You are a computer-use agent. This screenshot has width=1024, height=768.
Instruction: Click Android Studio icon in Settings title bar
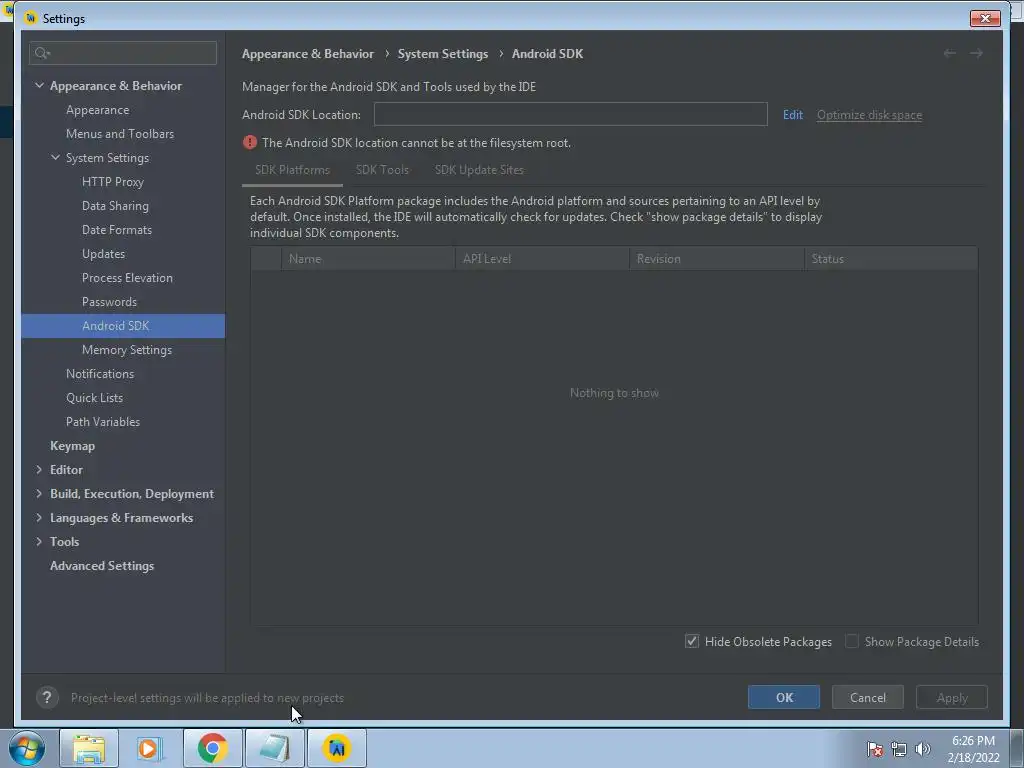31,18
